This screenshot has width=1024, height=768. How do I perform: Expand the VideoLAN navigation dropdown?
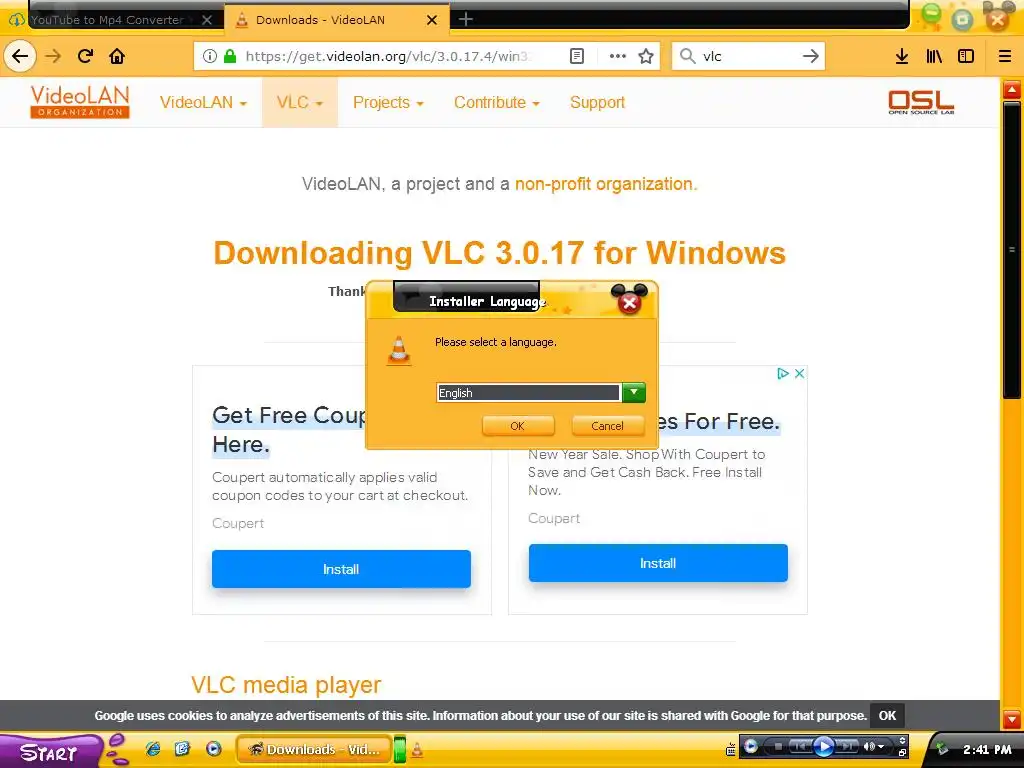coord(203,103)
